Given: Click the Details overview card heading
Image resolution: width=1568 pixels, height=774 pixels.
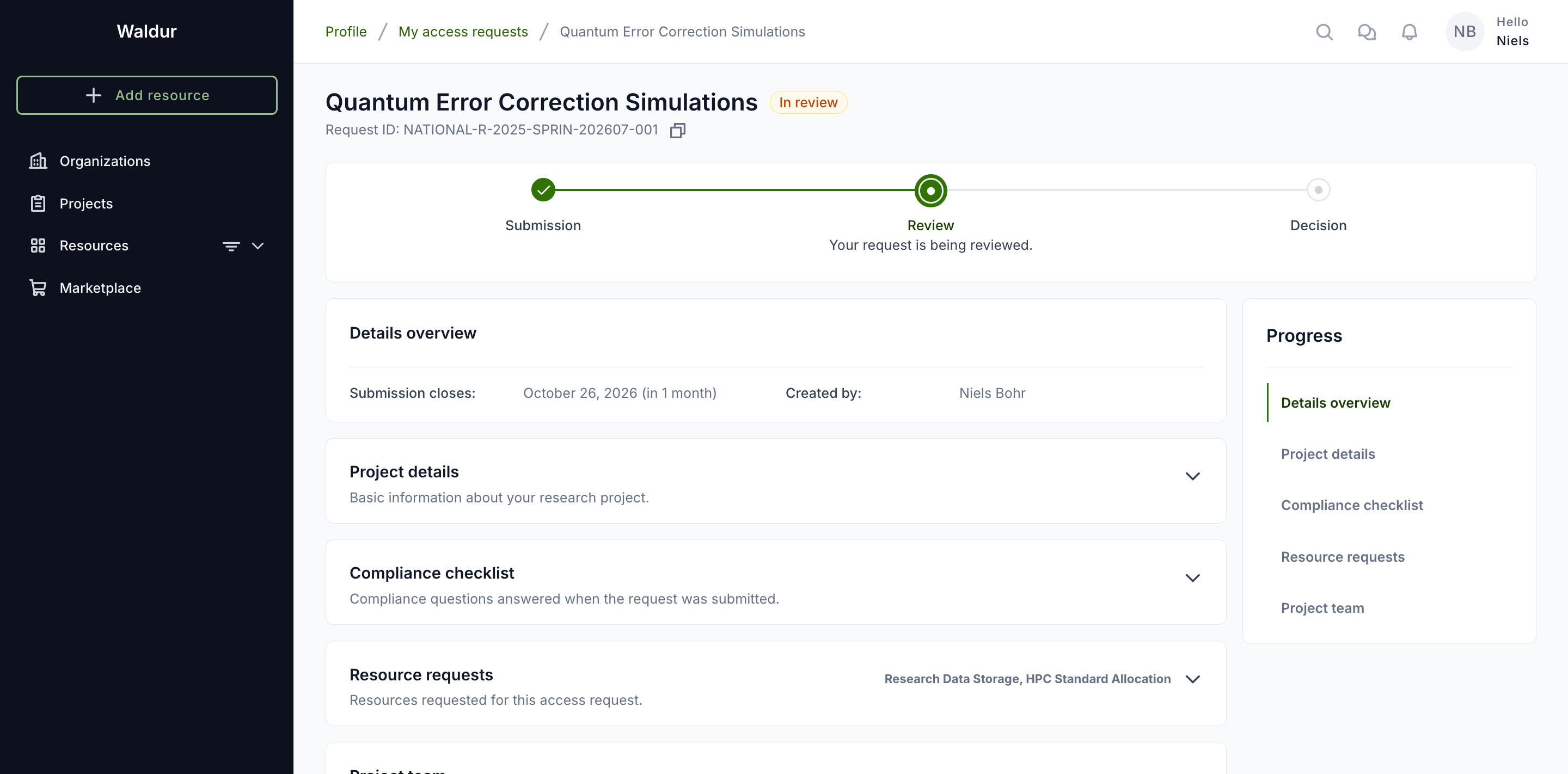Looking at the screenshot, I should [x=413, y=333].
